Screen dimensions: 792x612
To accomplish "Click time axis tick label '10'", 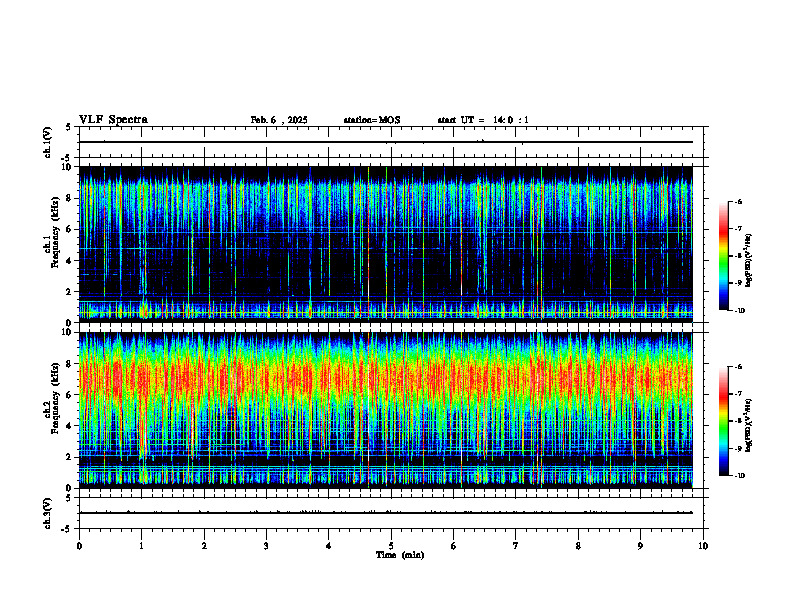I will click(x=703, y=546).
